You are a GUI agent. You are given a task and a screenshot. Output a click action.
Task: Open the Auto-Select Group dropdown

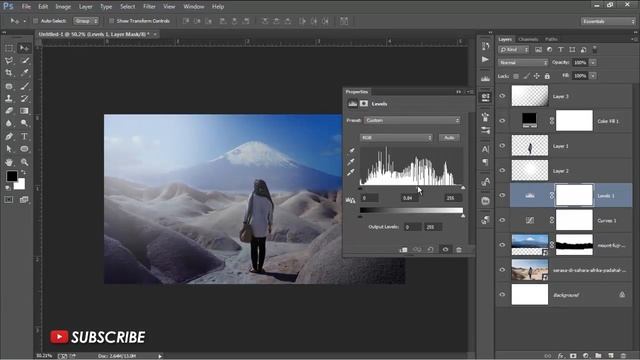click(86, 21)
